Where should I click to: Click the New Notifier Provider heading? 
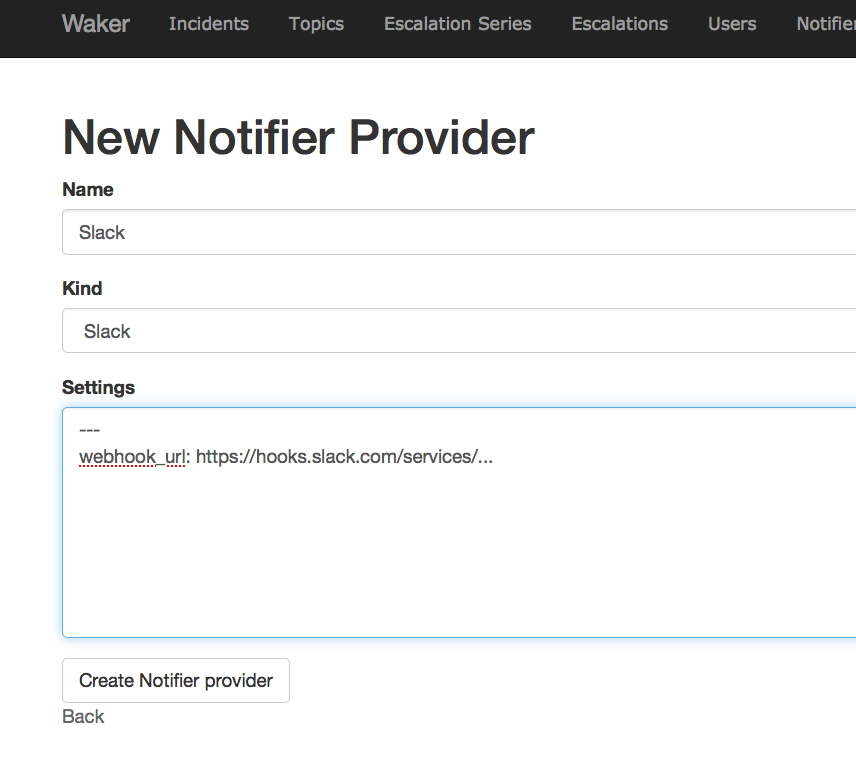pyautogui.click(x=299, y=138)
